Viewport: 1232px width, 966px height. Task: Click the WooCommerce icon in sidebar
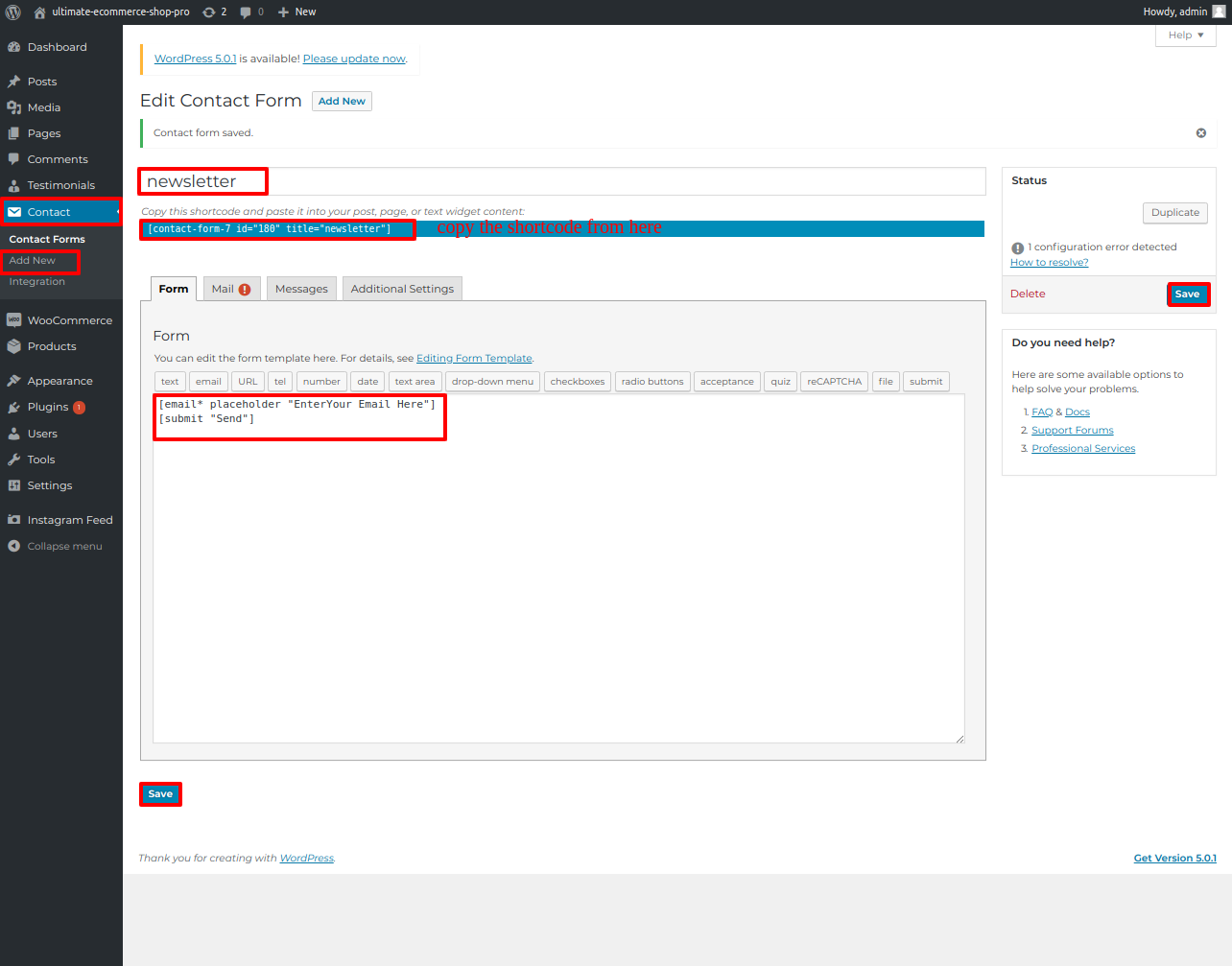tap(14, 320)
